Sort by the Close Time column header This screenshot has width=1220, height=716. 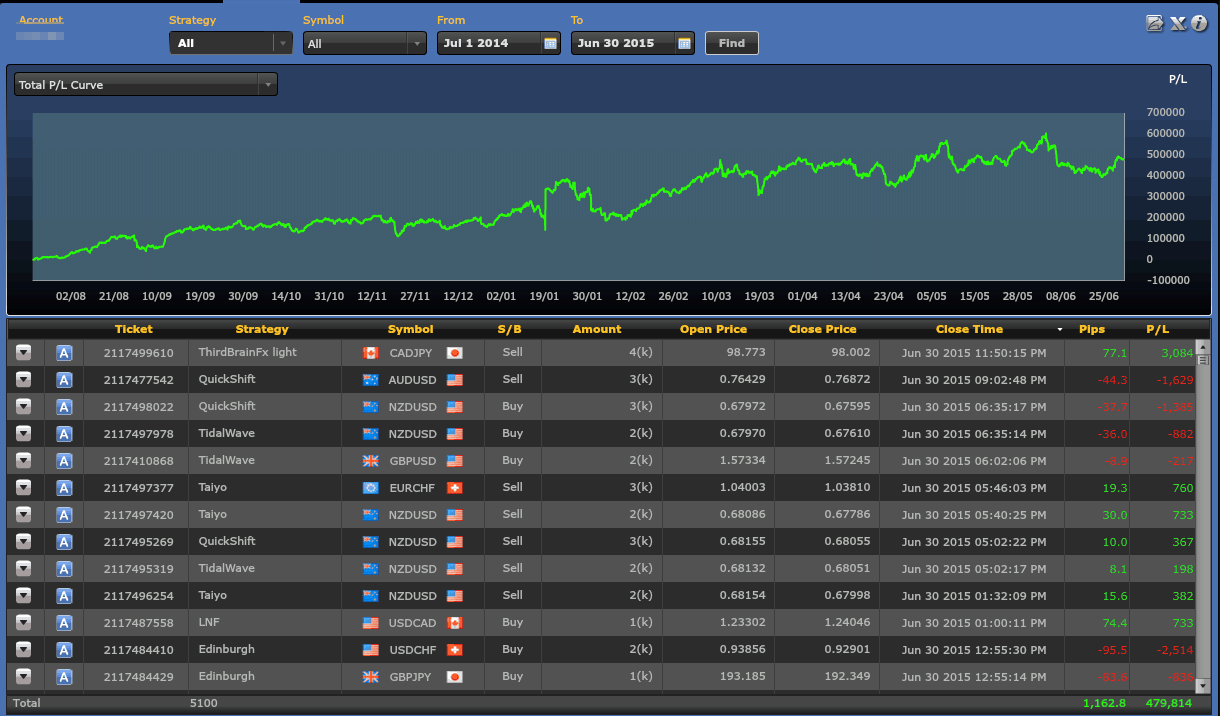[969, 329]
